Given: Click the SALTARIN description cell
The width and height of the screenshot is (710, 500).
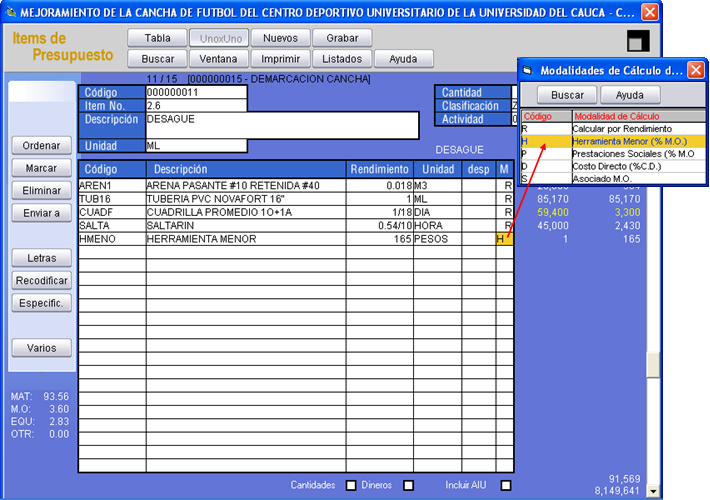Looking at the screenshot, I should (246, 226).
